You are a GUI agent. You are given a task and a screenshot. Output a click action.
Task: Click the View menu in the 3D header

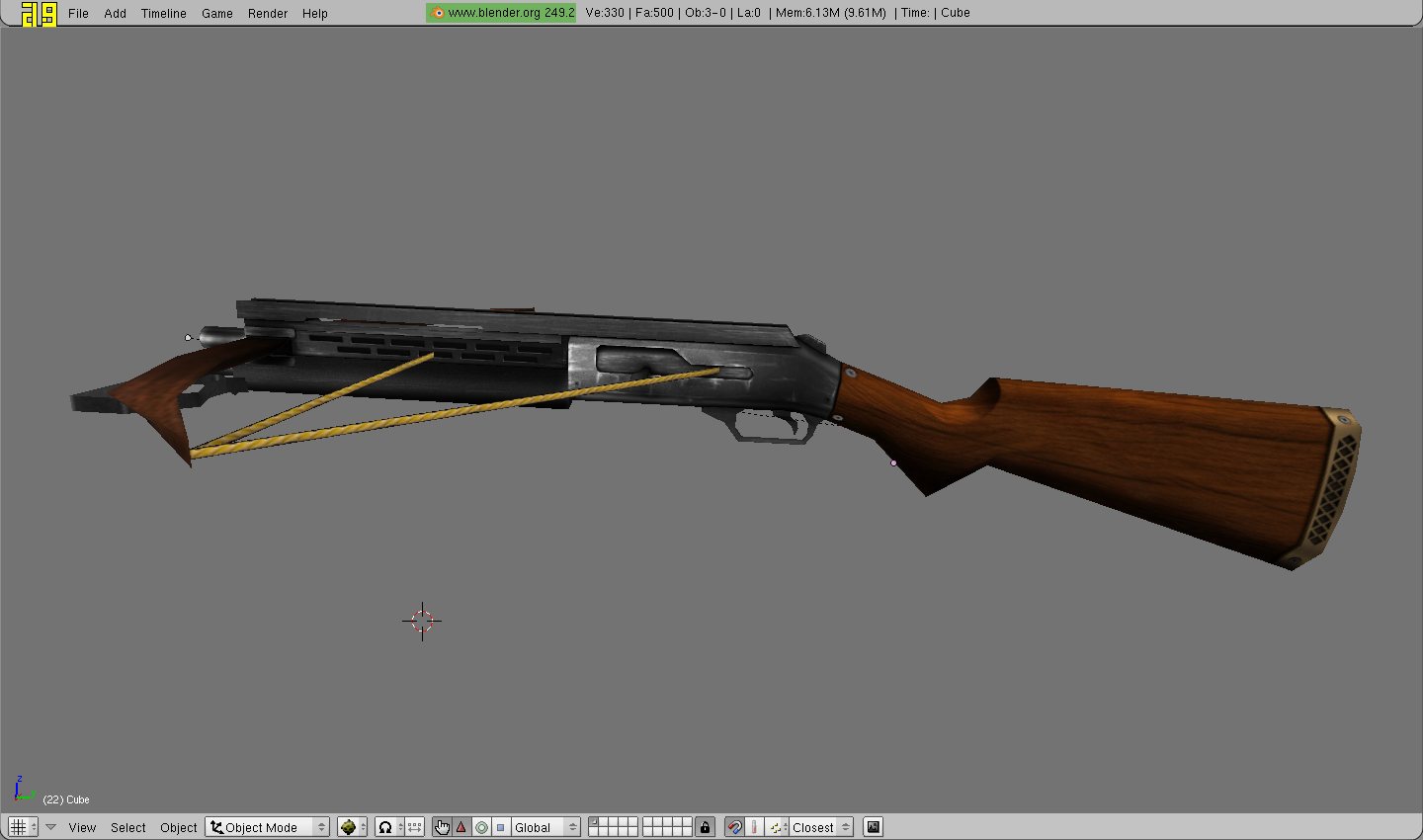coord(82,827)
